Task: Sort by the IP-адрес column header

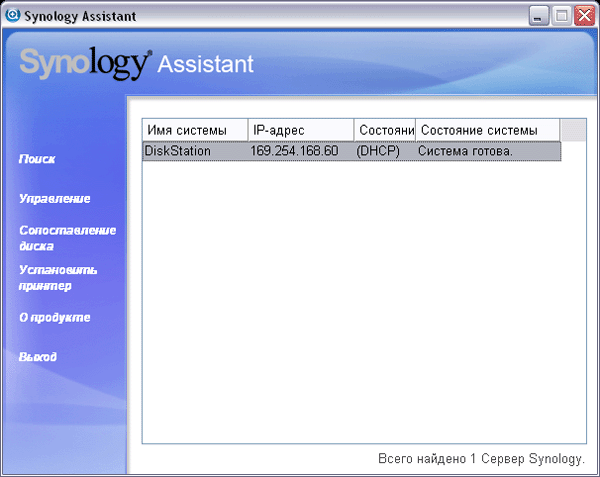Action: pos(301,130)
